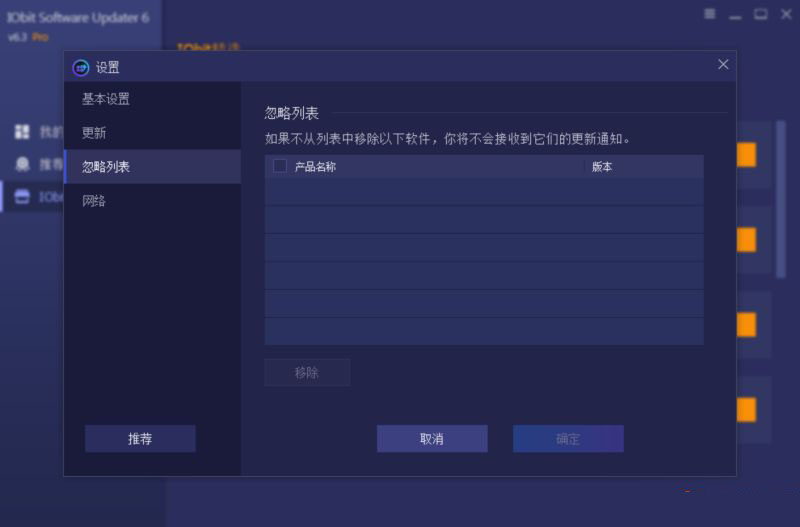Click the badge icon in main sidebar
This screenshot has width=800, height=527.
coord(22,164)
